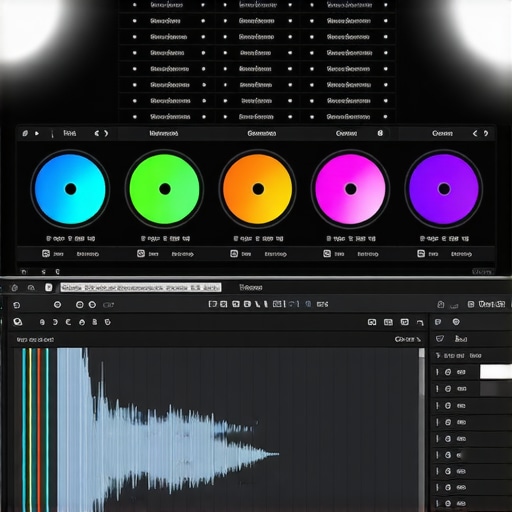Click the values readout under the purple wheel
This screenshot has height=512, width=512.
click(444, 239)
